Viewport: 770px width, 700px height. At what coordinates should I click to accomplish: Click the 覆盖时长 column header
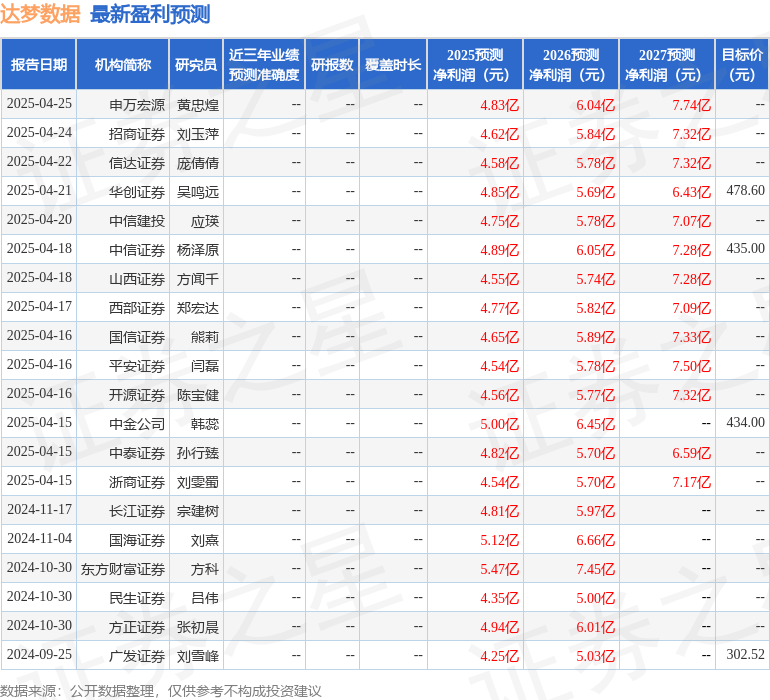(x=393, y=64)
